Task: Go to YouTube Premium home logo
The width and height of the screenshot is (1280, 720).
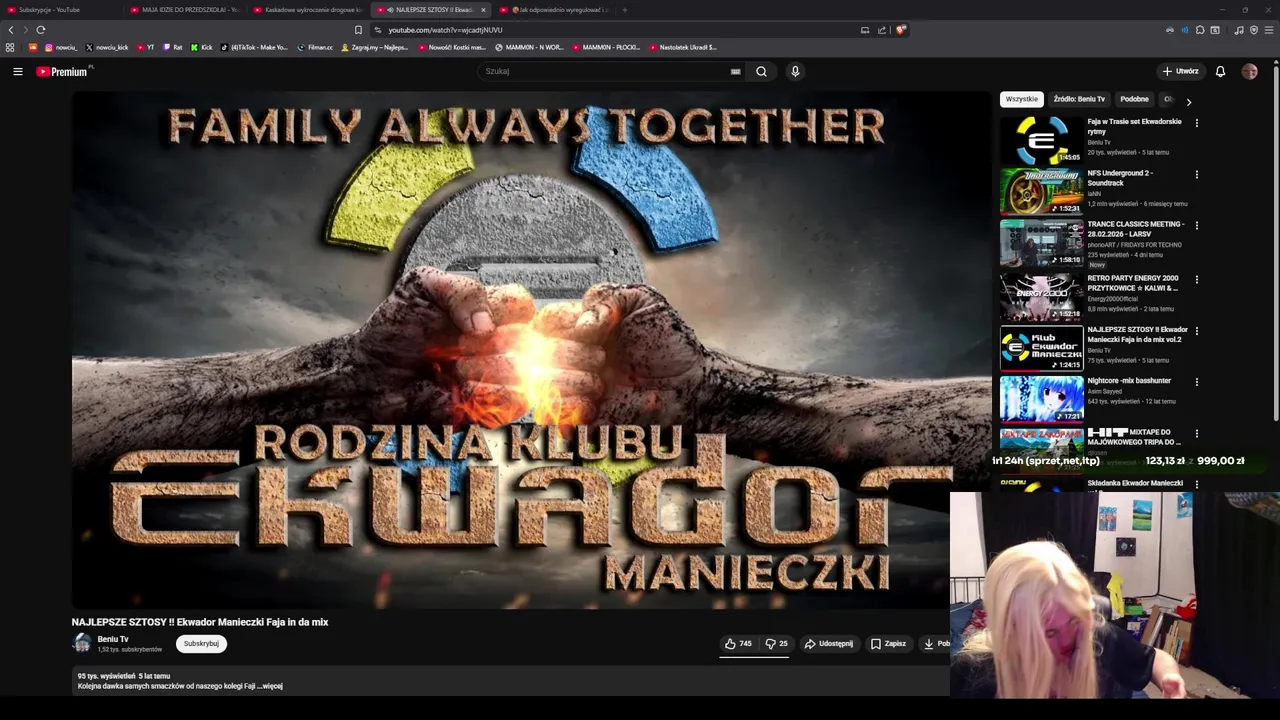Action: tap(62, 71)
